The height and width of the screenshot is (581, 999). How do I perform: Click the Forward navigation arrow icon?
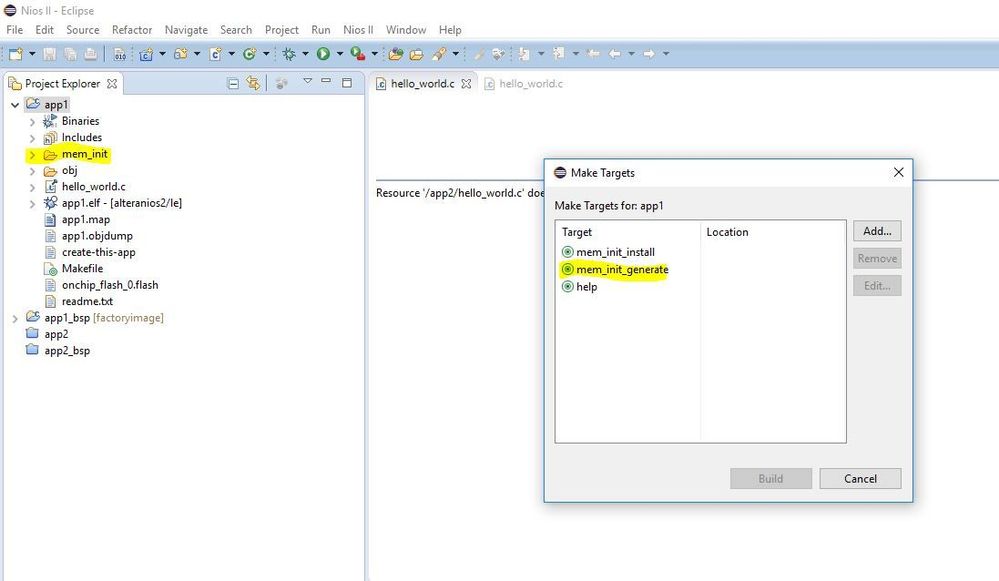649,54
